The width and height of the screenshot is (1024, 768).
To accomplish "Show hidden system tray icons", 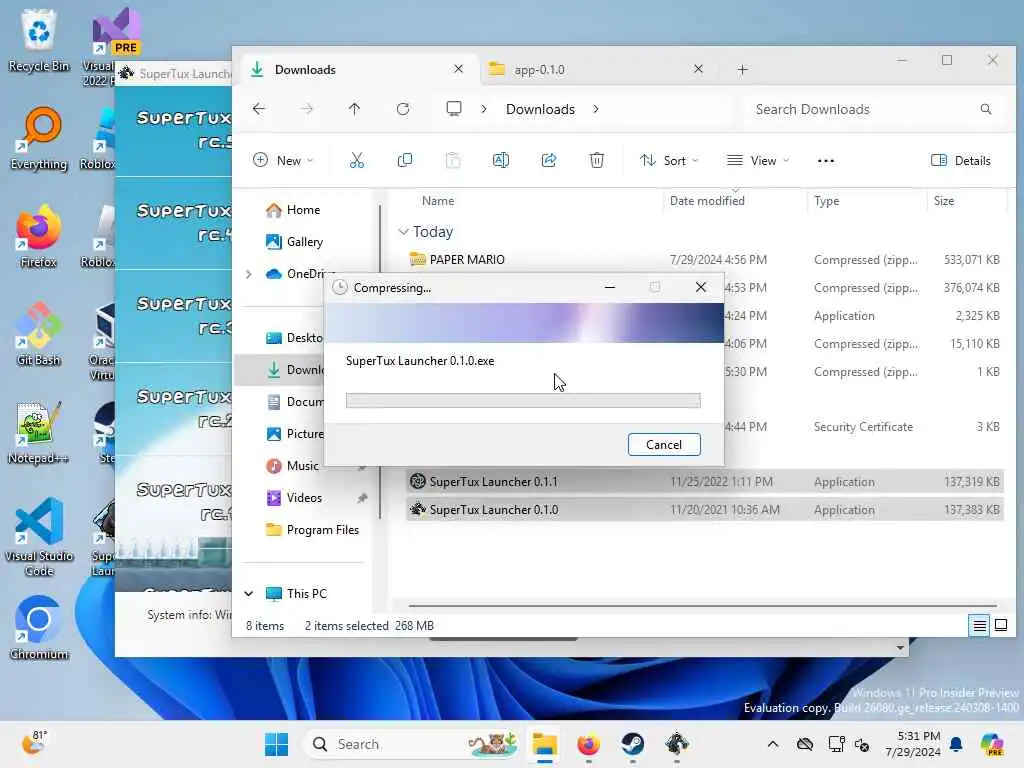I will (773, 744).
